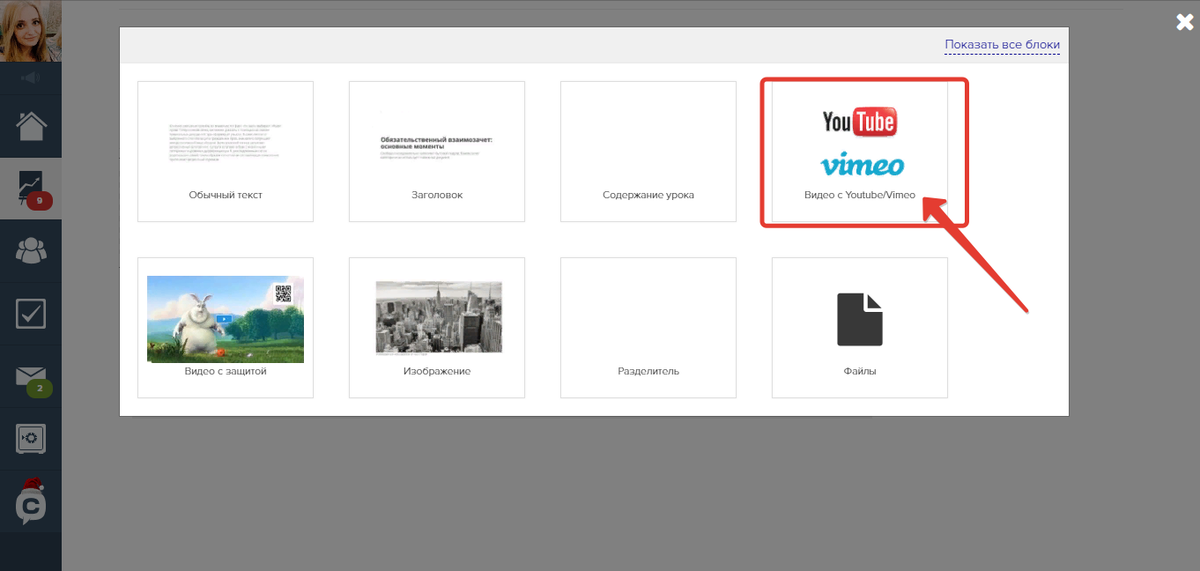Open the chart statistics icon with badge 9
The height and width of the screenshot is (571, 1200).
coord(31,189)
